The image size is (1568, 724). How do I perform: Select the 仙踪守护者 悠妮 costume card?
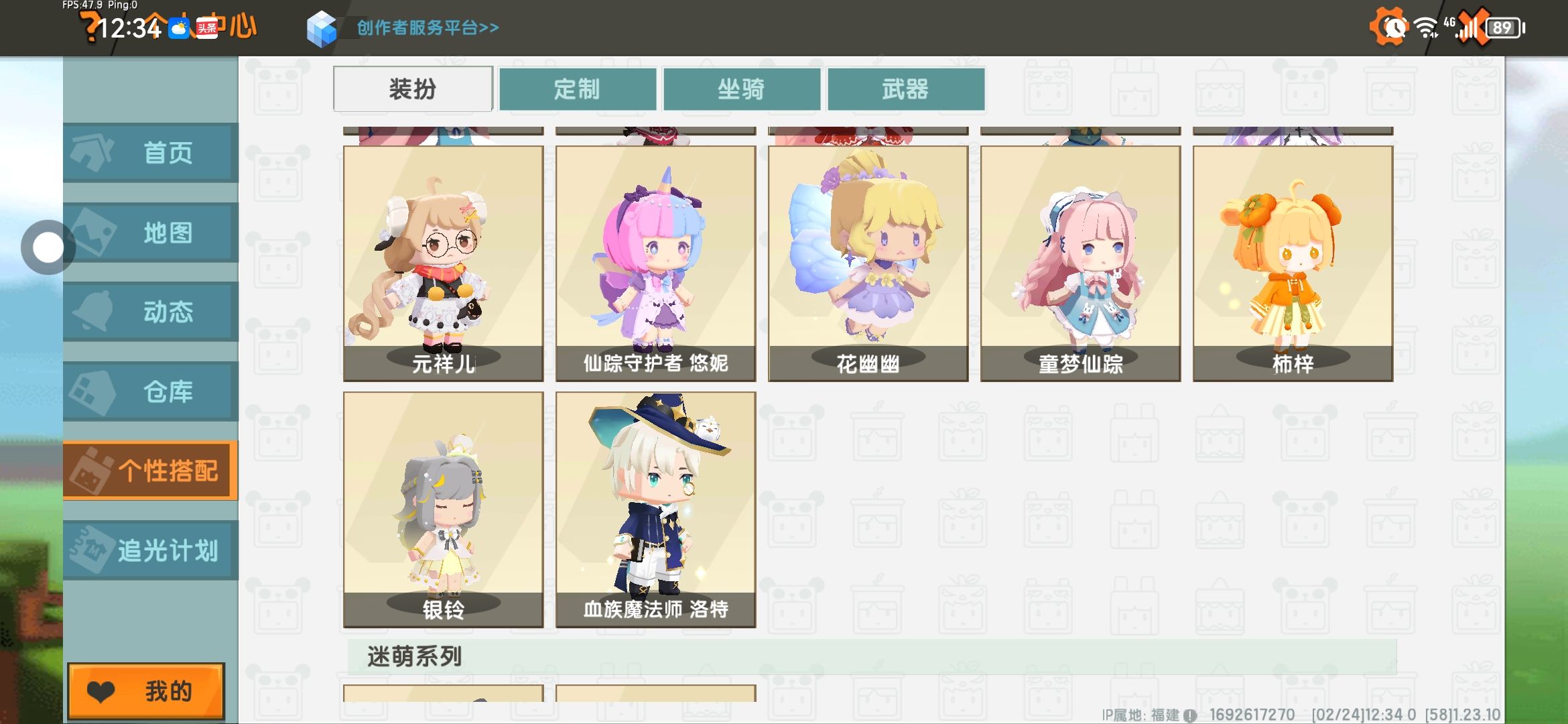pyautogui.click(x=656, y=263)
